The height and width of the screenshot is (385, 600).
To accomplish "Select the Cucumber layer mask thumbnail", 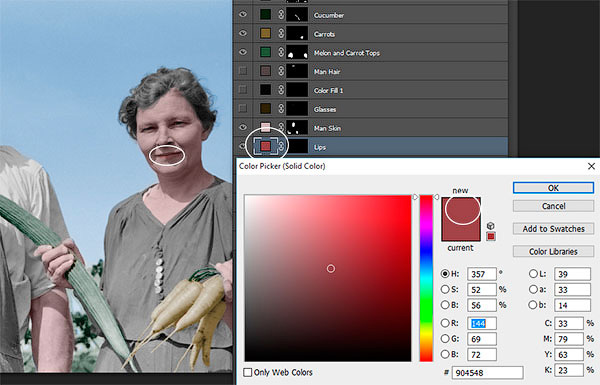I will (x=297, y=15).
